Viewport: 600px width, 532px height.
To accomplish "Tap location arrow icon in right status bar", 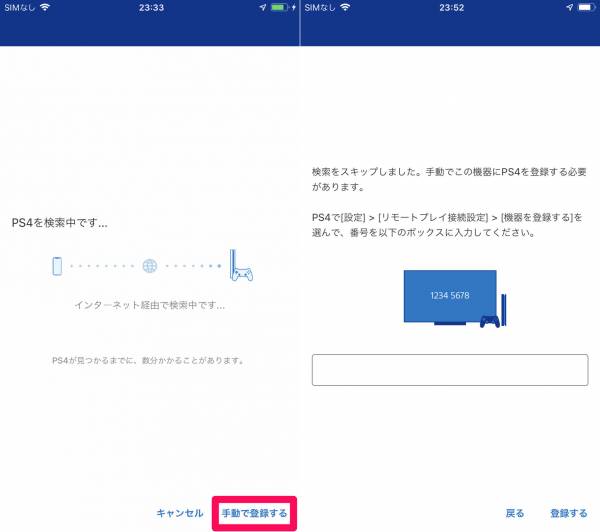I will pos(570,7).
